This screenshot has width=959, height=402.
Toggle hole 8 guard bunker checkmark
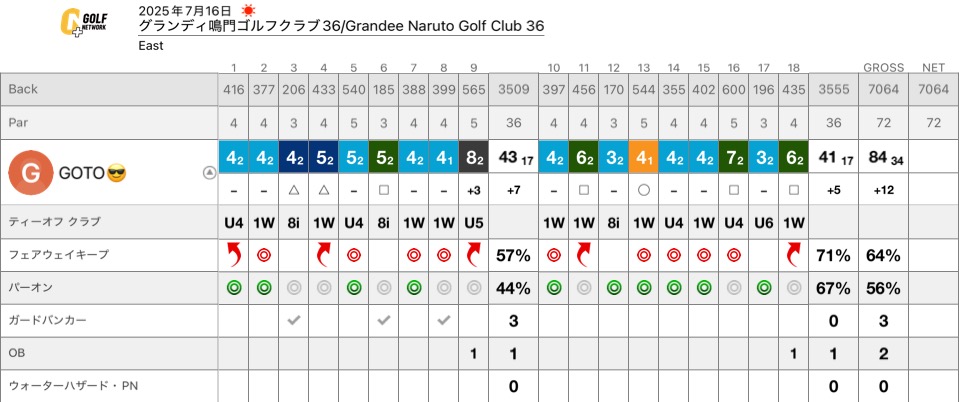[x=443, y=320]
